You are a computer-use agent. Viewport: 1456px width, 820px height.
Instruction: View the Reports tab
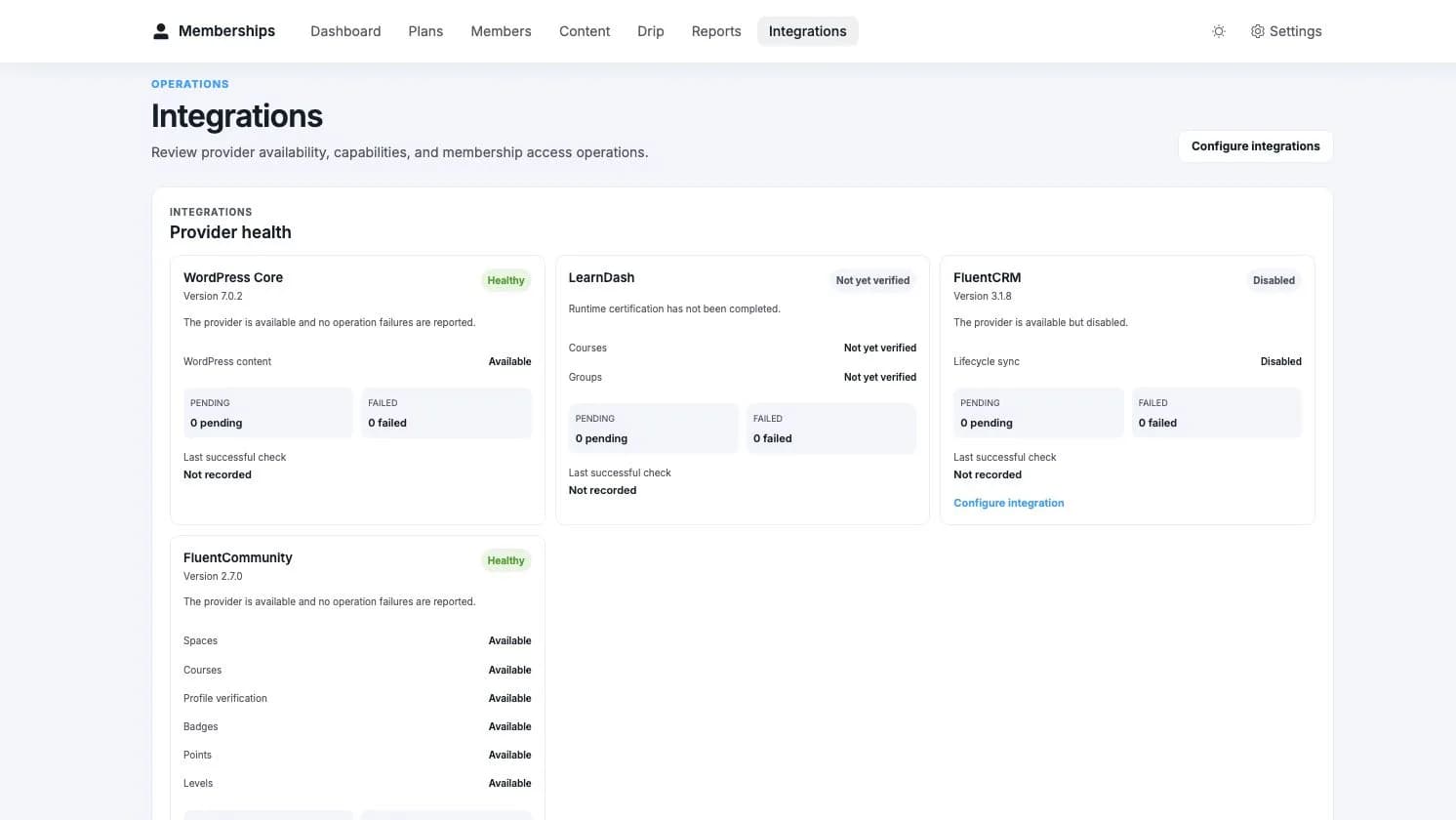pyautogui.click(x=716, y=31)
